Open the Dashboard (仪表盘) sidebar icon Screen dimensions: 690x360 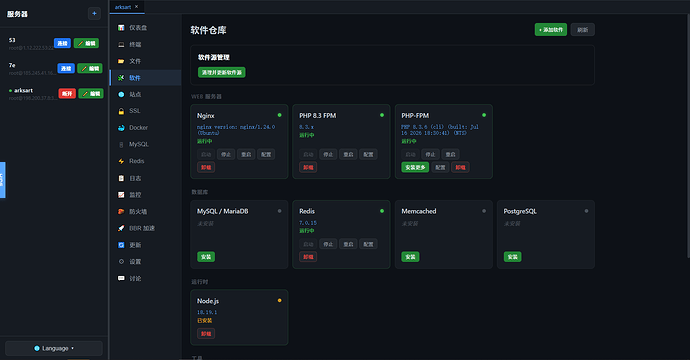point(121,28)
